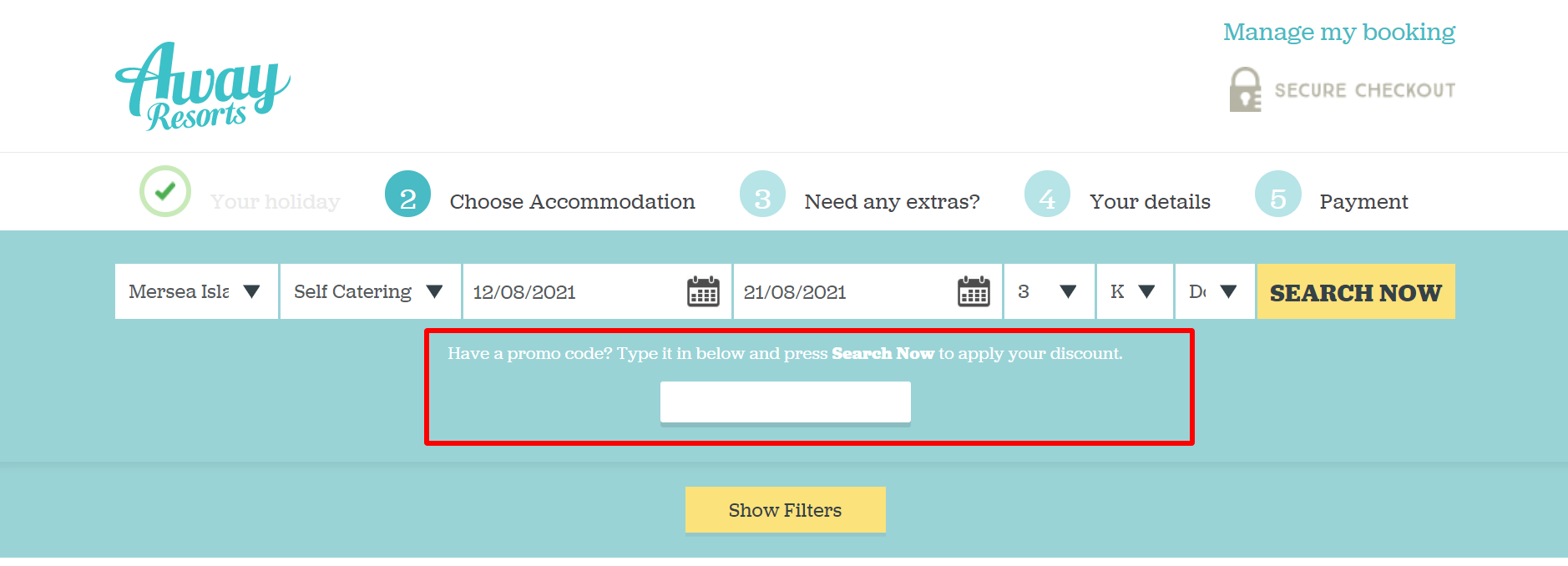Viewport: 1568px width, 566px height.
Task: Go to Choose Accommodation step
Action: pos(572,202)
